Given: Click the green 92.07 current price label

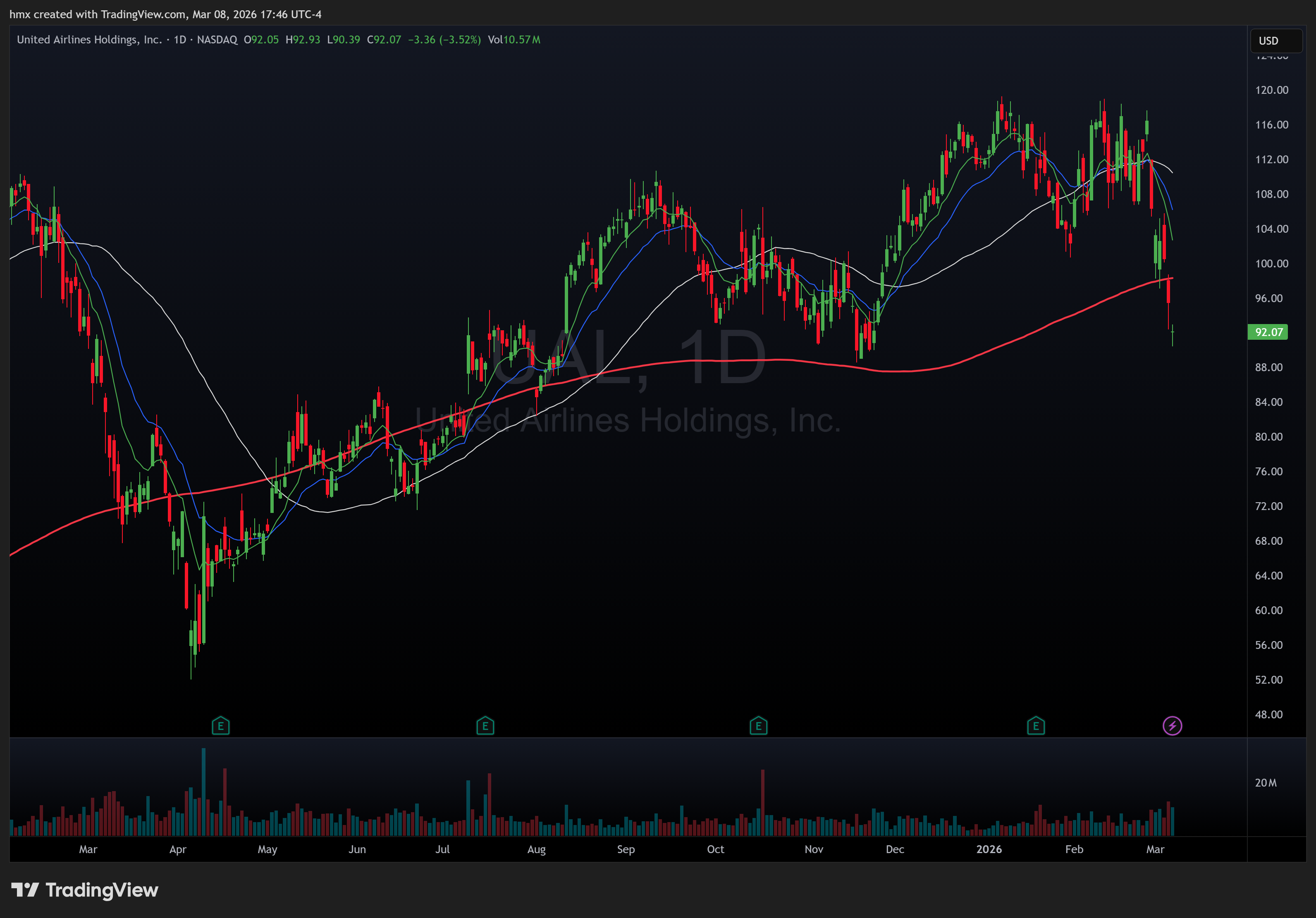Looking at the screenshot, I should click(1268, 332).
